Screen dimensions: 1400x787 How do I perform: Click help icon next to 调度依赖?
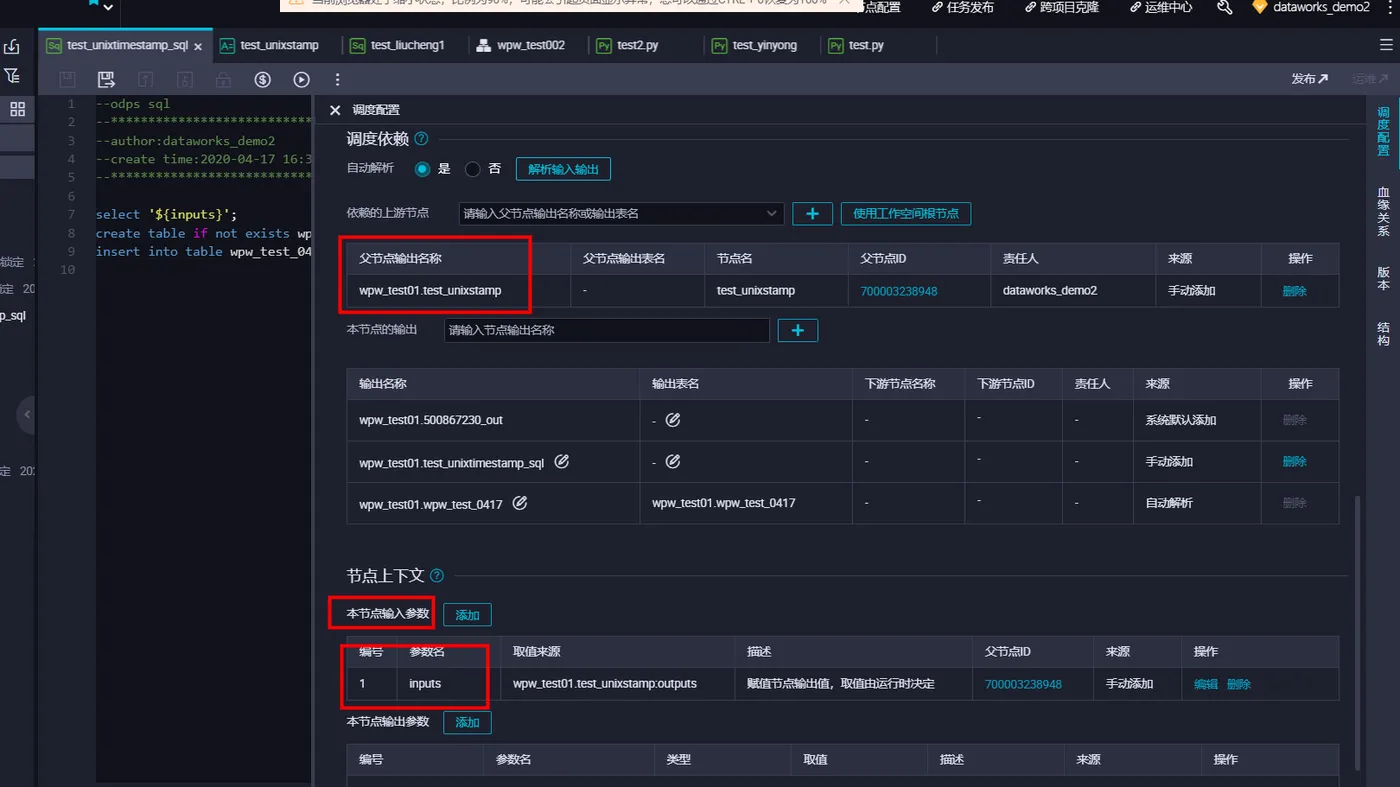point(421,139)
